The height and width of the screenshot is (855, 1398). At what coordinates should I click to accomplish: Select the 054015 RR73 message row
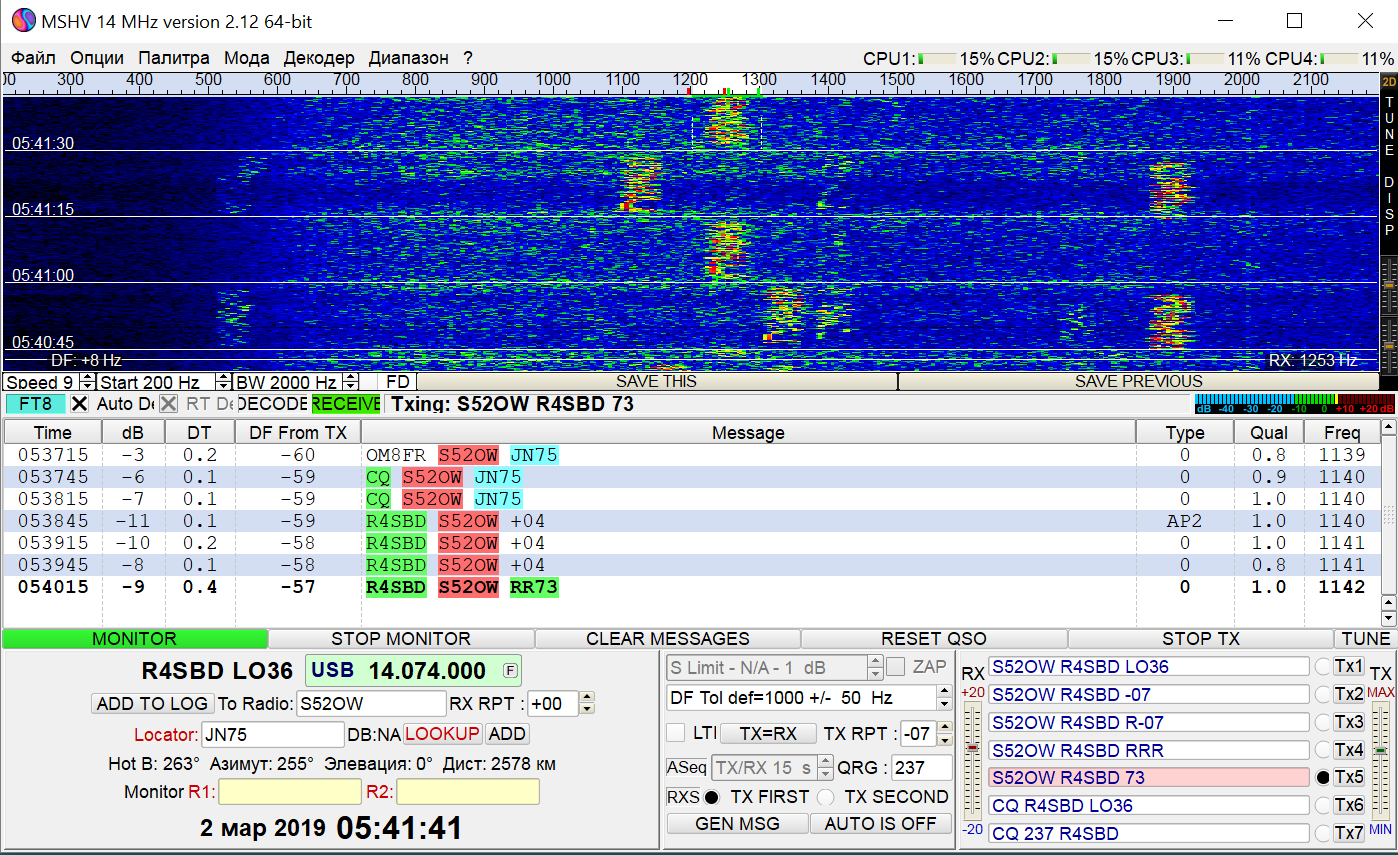pyautogui.click(x=692, y=587)
